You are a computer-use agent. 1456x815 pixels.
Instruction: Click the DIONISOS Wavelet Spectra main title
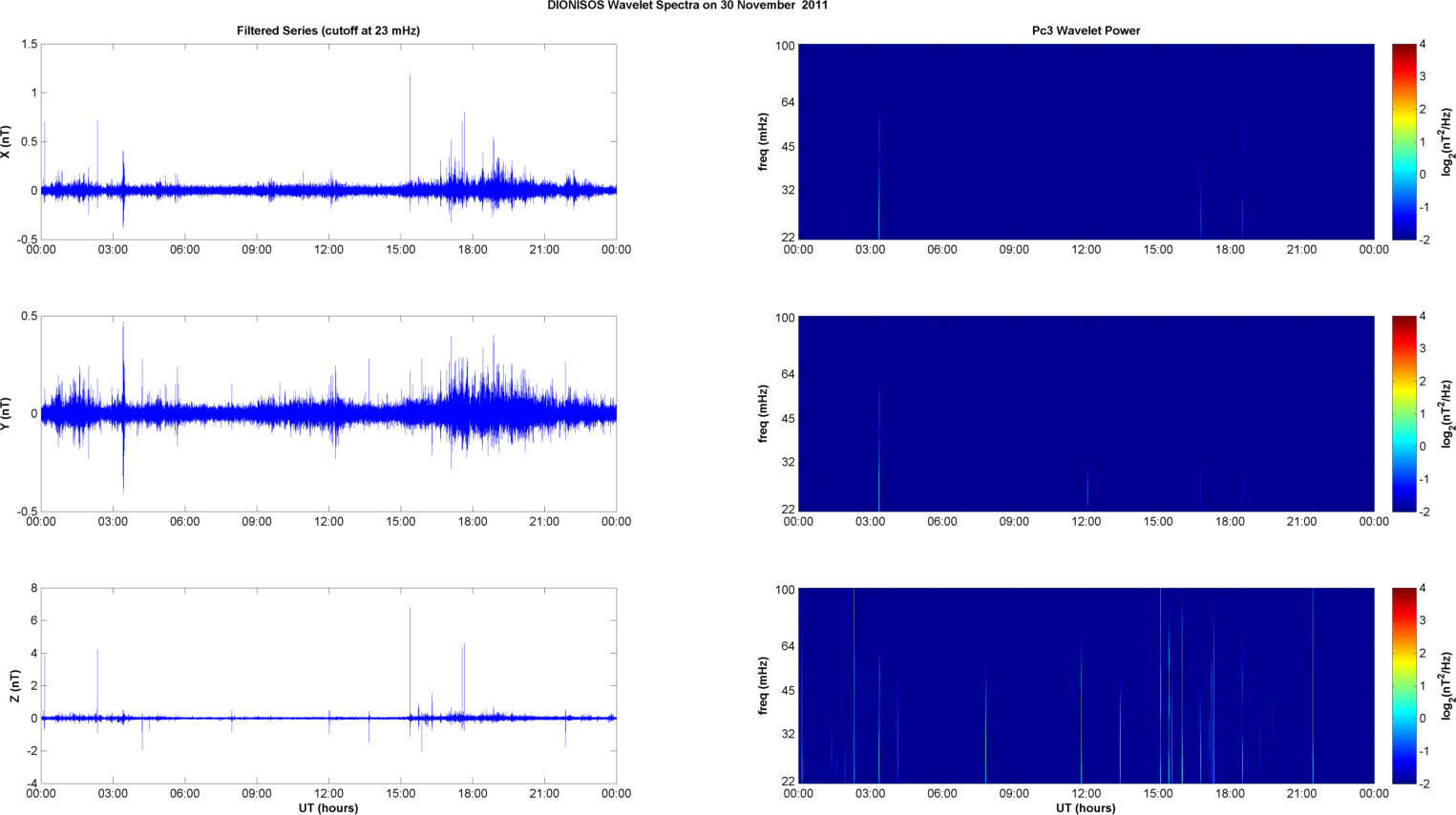687,6
